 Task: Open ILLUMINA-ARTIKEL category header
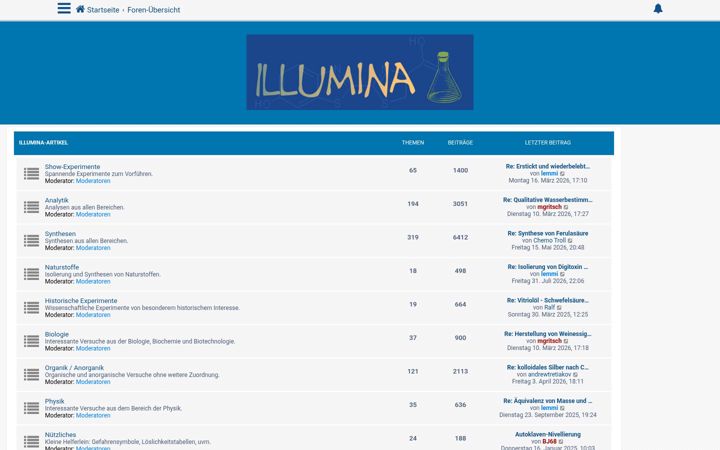point(43,143)
